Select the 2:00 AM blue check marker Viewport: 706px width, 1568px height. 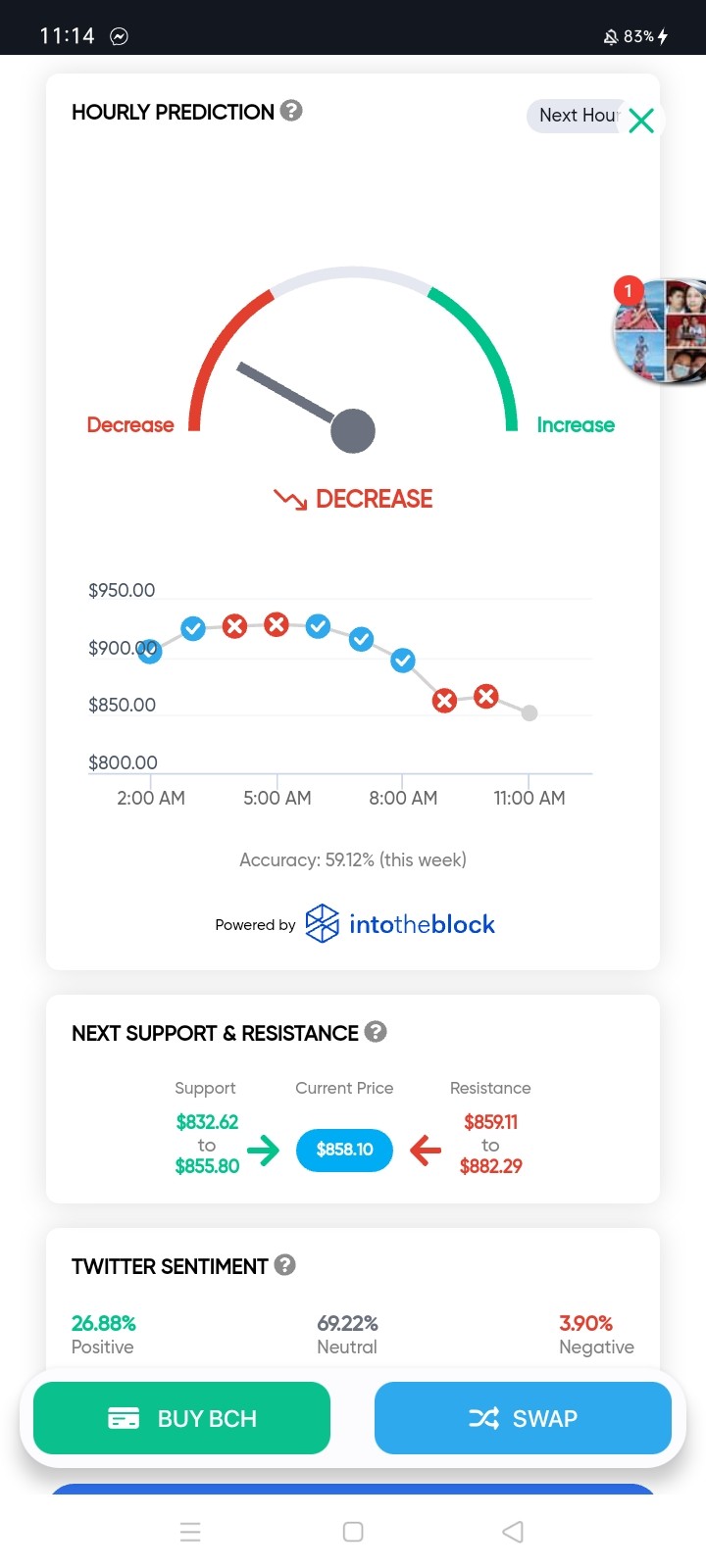149,651
